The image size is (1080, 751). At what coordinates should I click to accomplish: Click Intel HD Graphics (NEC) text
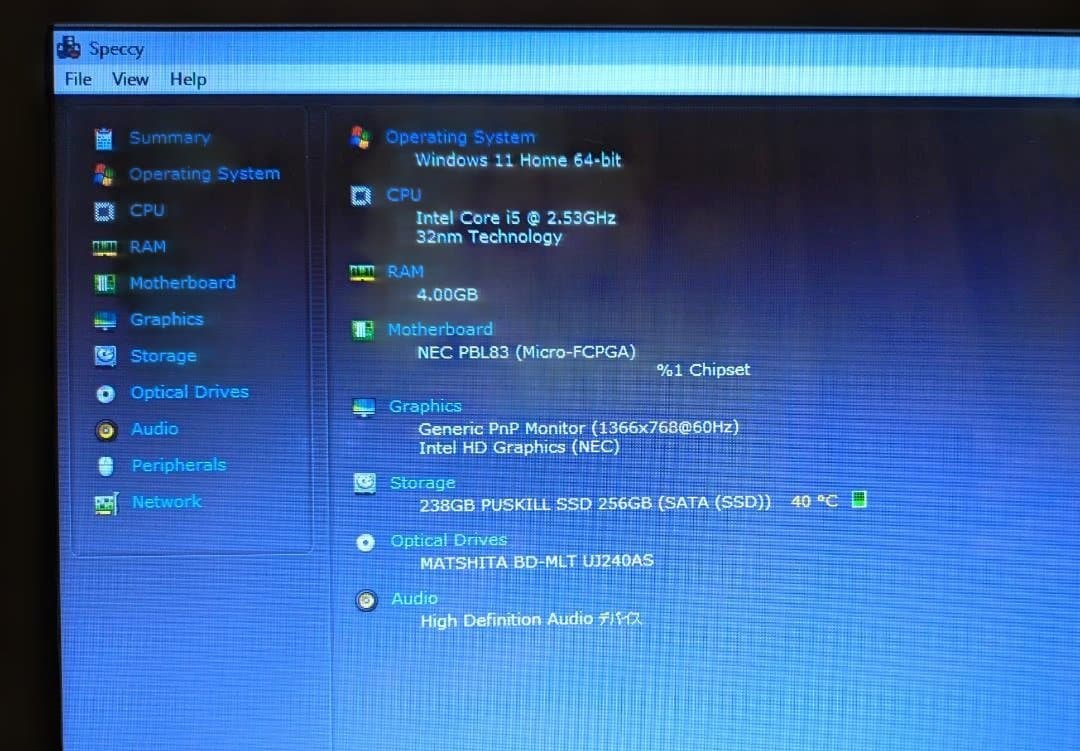(x=519, y=447)
